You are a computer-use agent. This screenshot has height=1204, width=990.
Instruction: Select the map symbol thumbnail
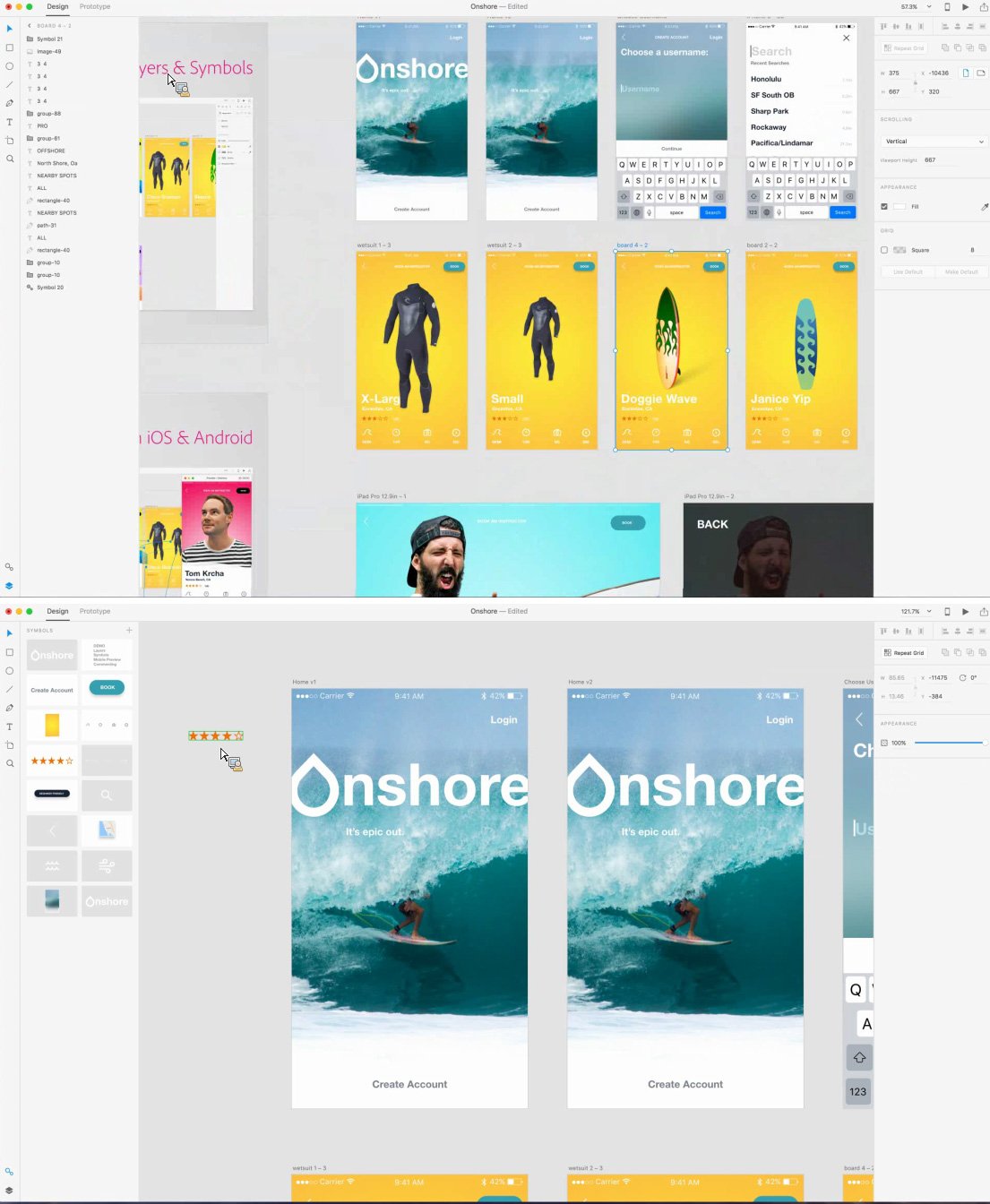pyautogui.click(x=107, y=830)
